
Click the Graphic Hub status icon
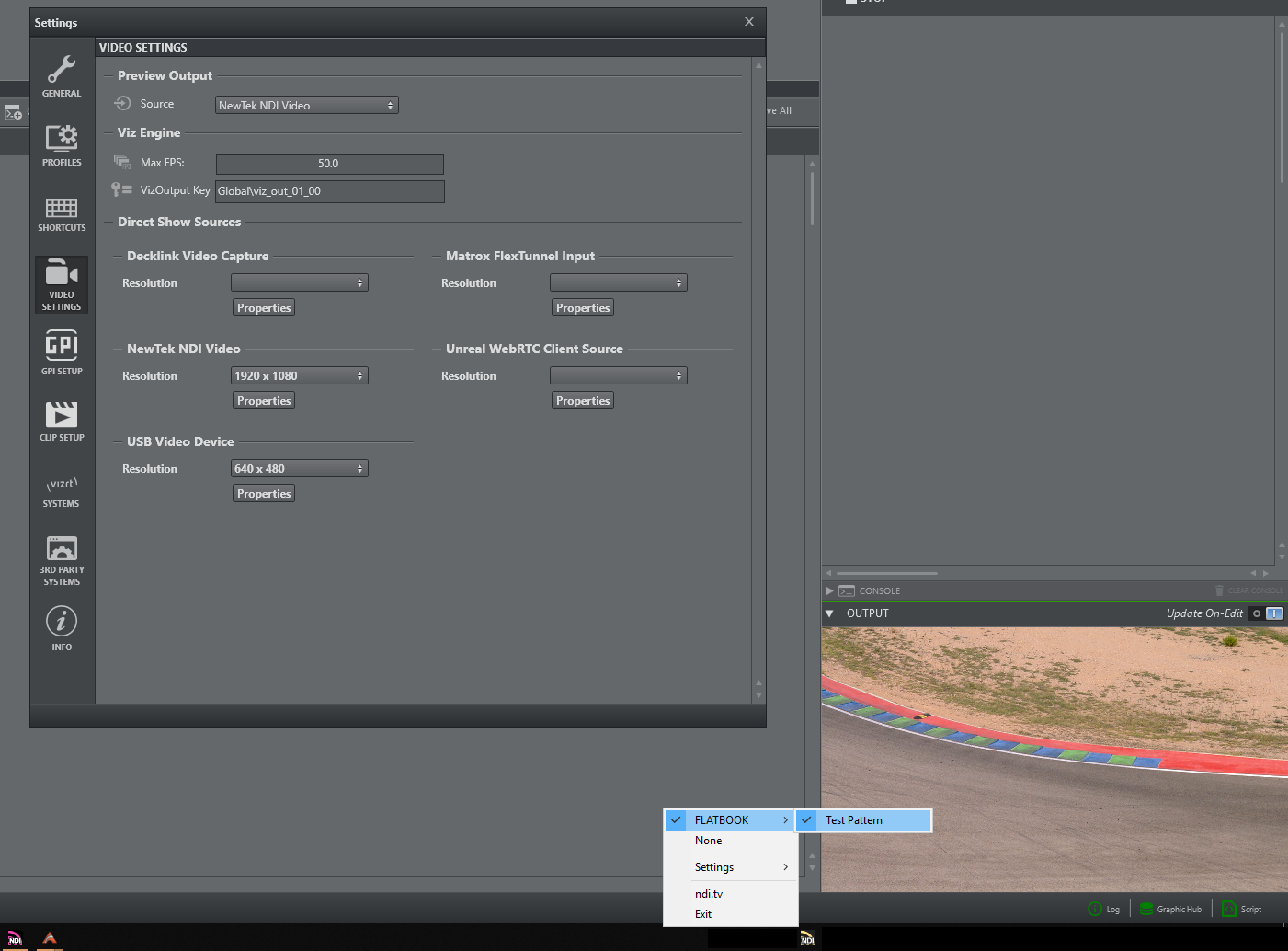coord(1146,909)
